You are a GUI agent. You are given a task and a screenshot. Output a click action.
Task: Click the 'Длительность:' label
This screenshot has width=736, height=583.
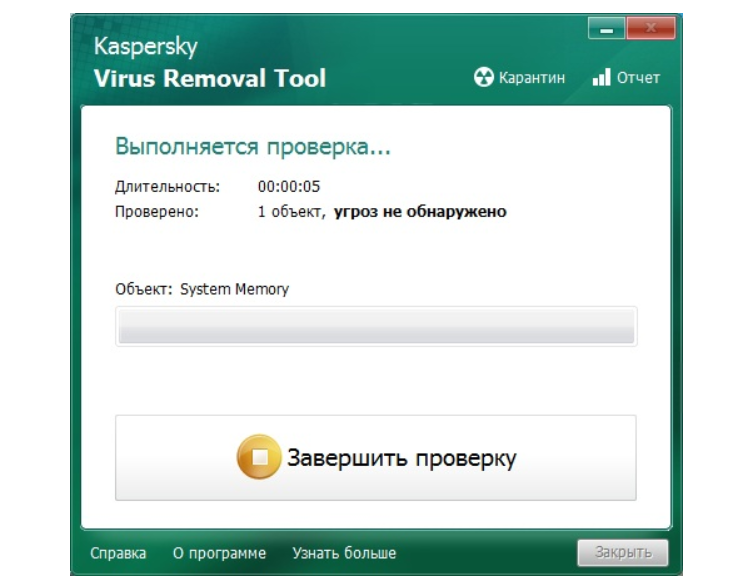click(x=168, y=187)
